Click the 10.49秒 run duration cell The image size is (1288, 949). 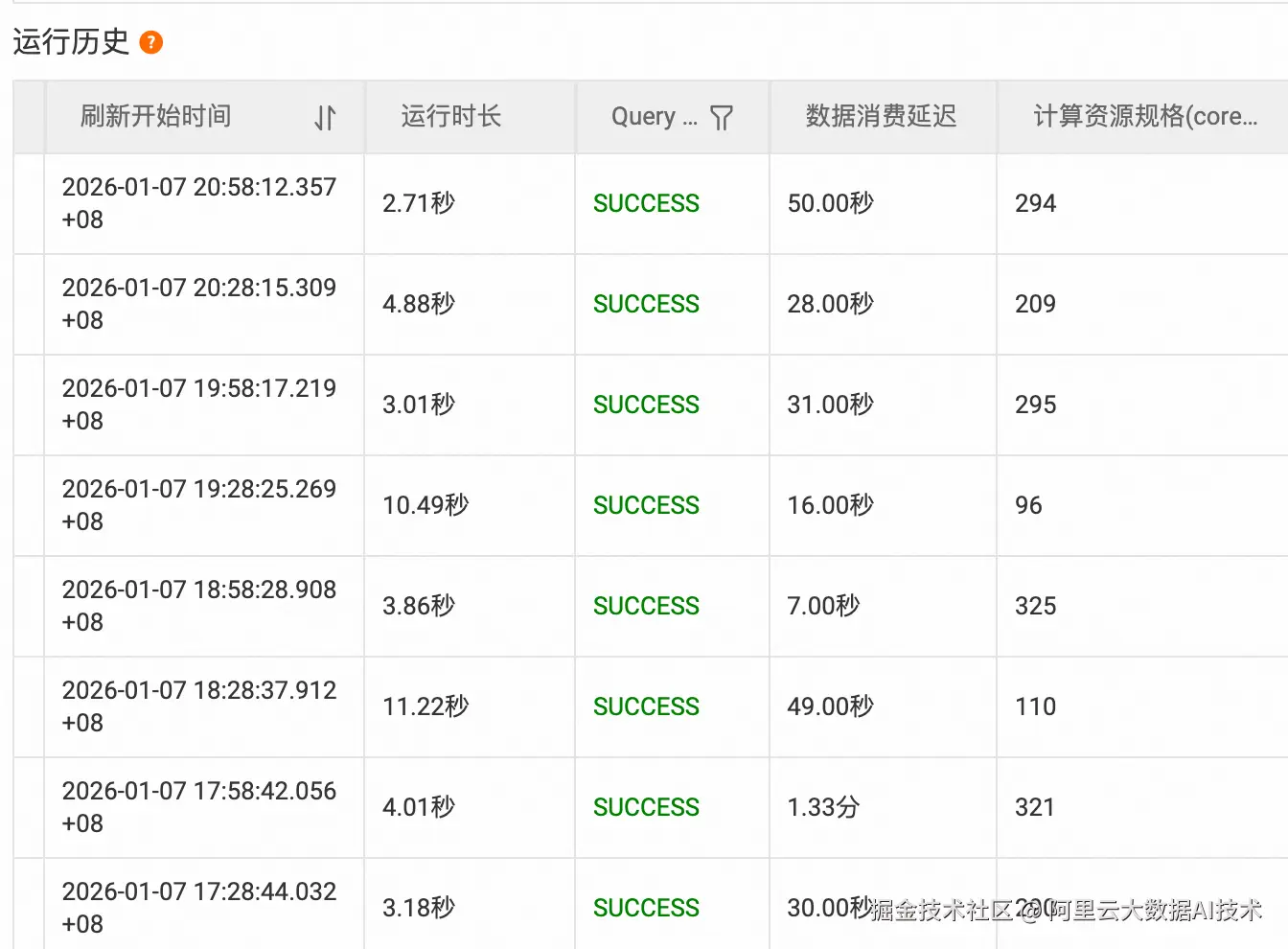[425, 505]
